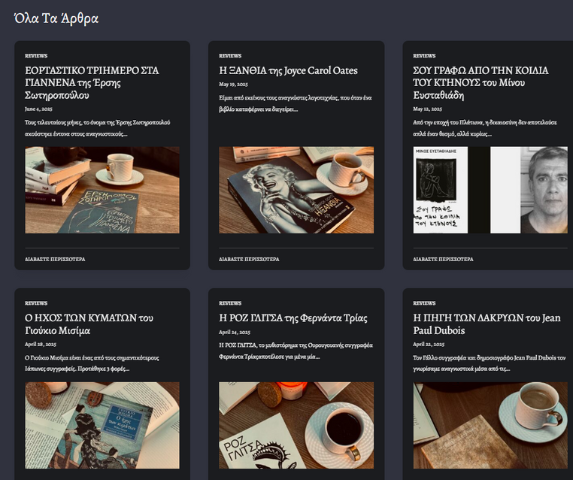This screenshot has width=573, height=480.
Task: Select the REVIEWS tag above Η ΞΑΝΘΙΑ
Action: click(230, 56)
